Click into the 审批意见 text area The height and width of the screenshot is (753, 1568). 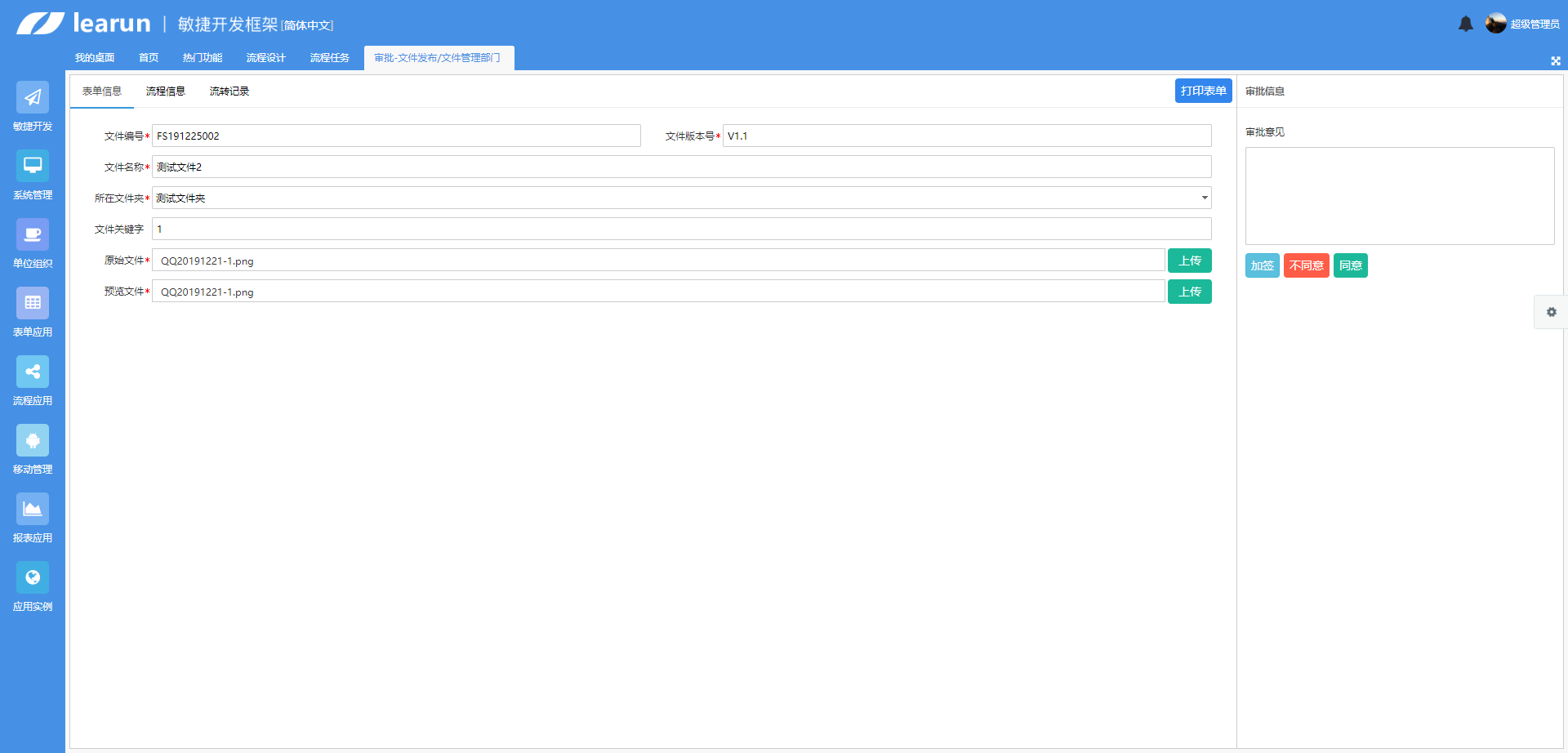click(x=1399, y=196)
